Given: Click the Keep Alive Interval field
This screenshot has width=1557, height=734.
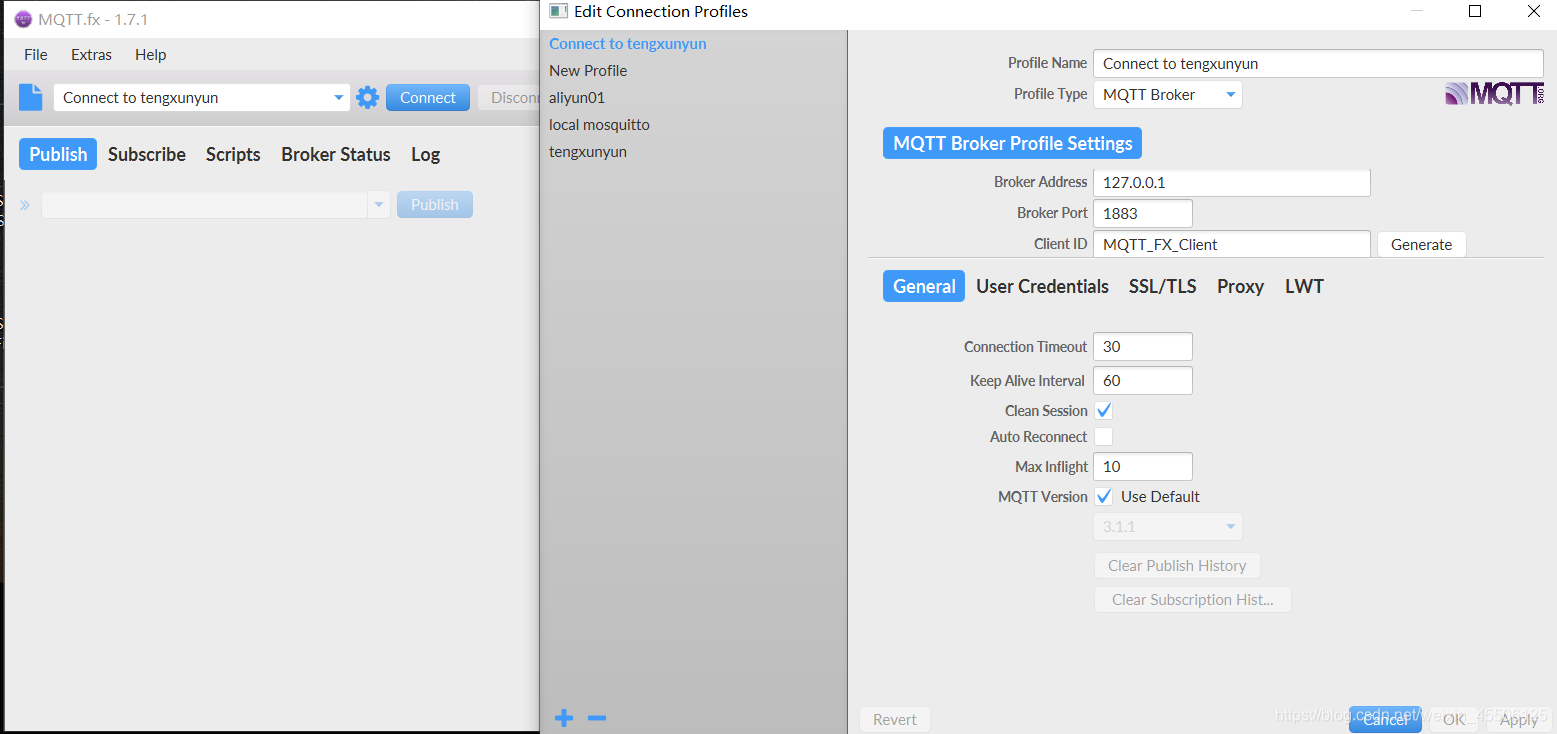Looking at the screenshot, I should point(1142,381).
